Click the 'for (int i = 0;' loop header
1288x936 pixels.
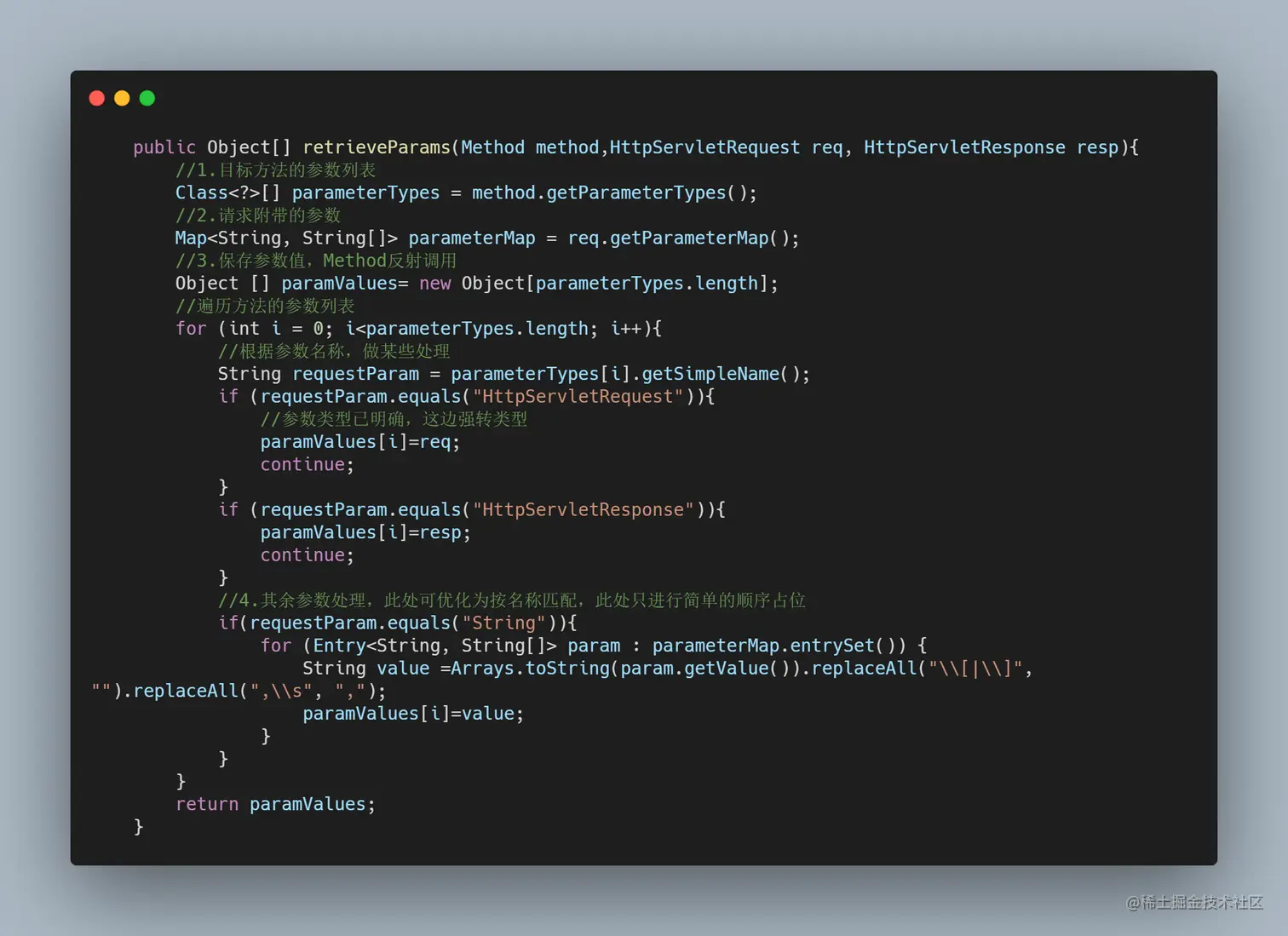point(255,328)
